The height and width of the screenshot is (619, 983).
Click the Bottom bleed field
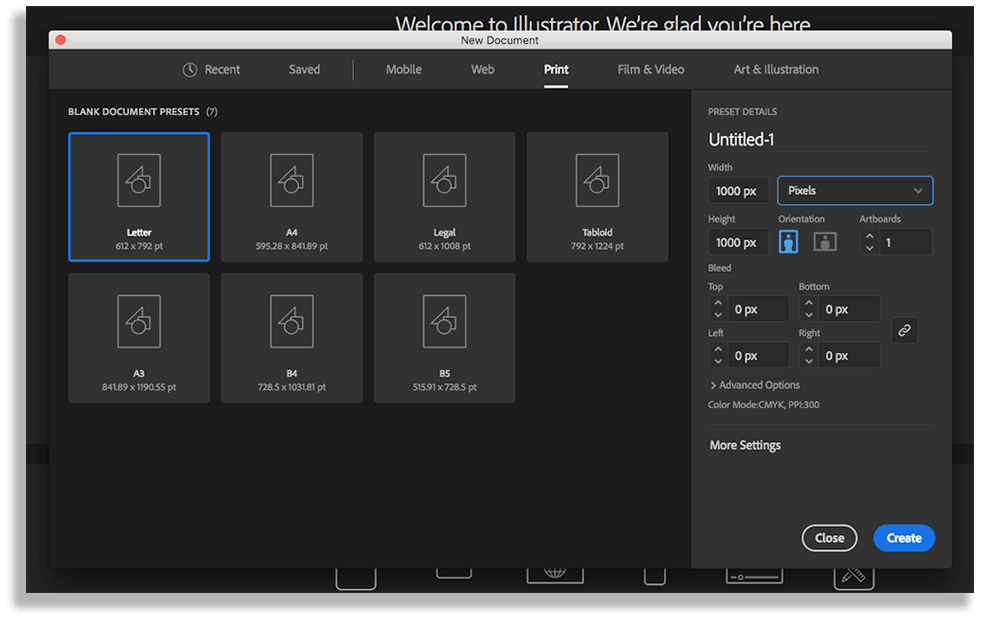click(849, 309)
